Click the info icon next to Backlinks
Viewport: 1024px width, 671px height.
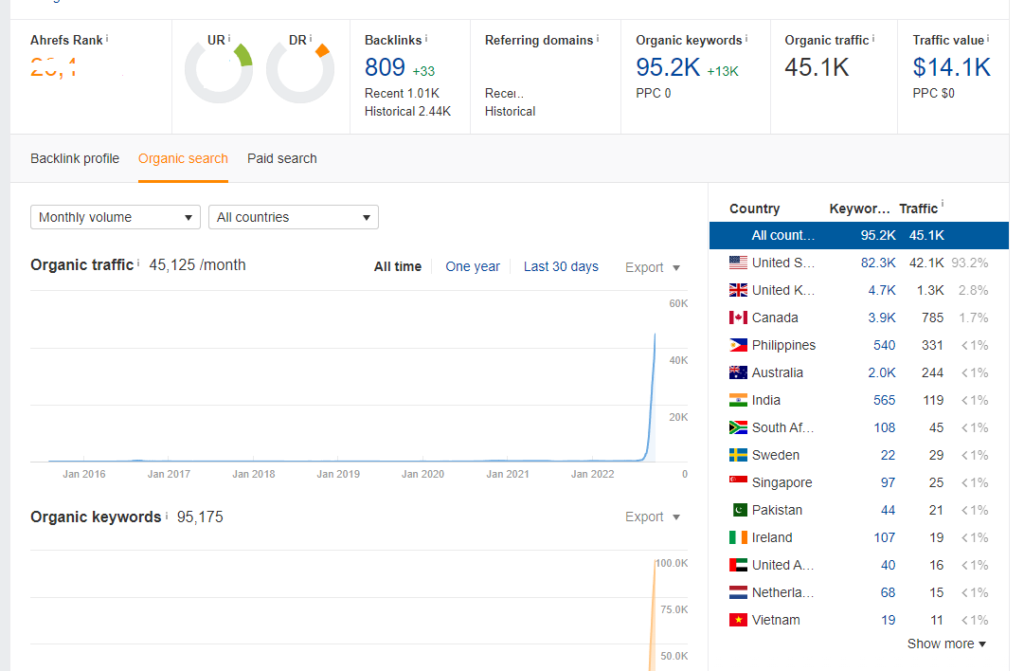(426, 38)
